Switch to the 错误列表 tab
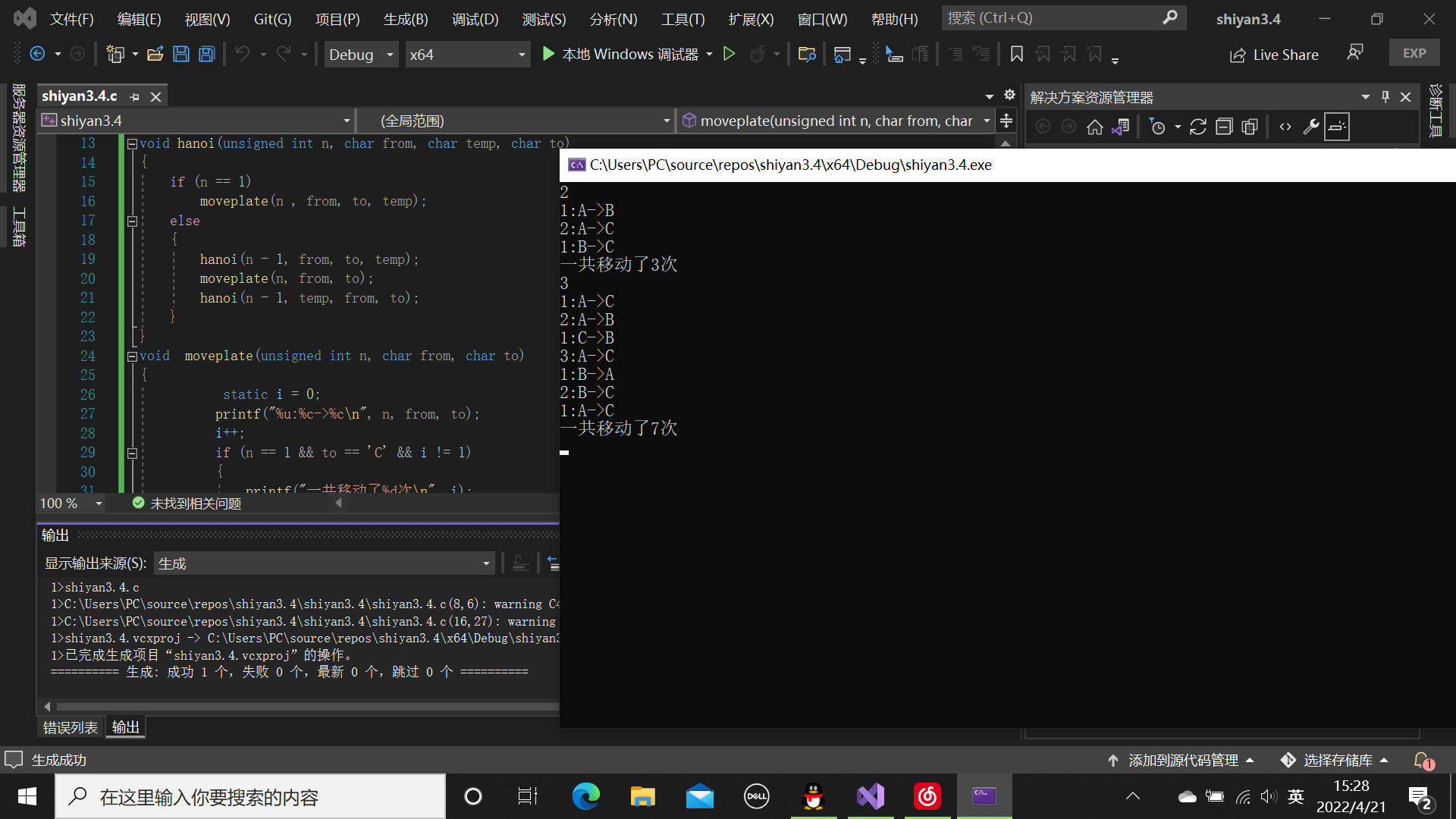 (70, 727)
